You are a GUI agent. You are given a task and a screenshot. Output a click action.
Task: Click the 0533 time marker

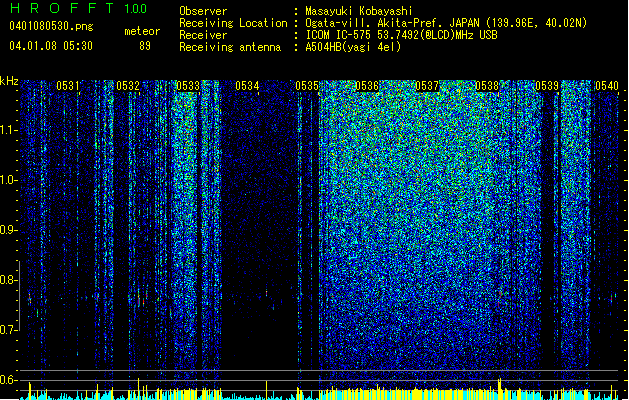(188, 86)
